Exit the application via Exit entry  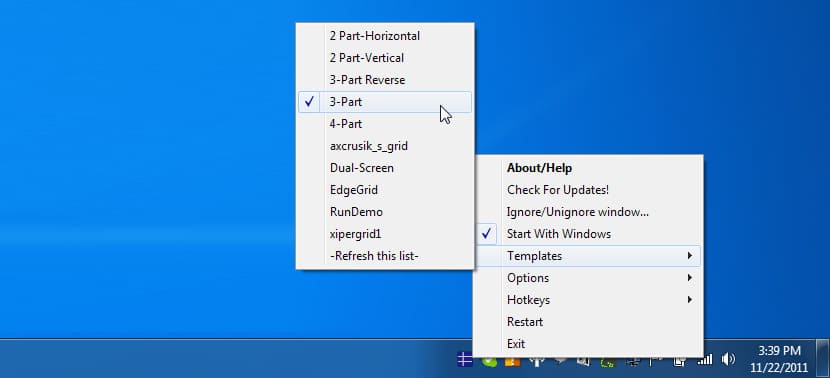coord(588,344)
